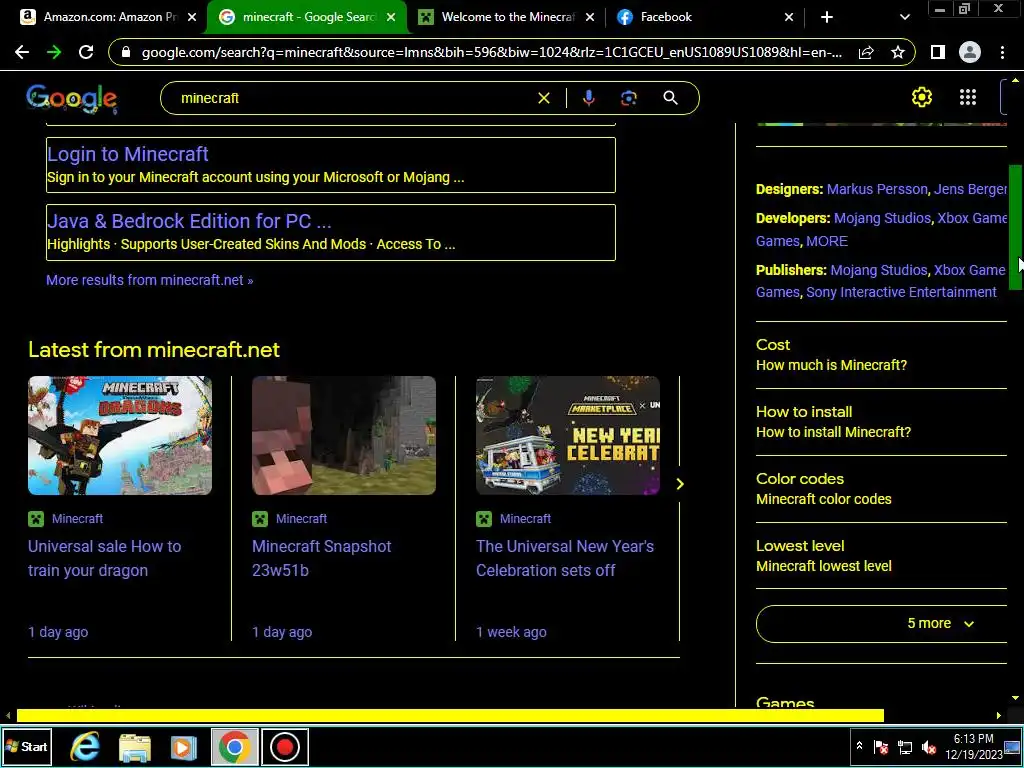Open the Chrome side panel

point(938,52)
